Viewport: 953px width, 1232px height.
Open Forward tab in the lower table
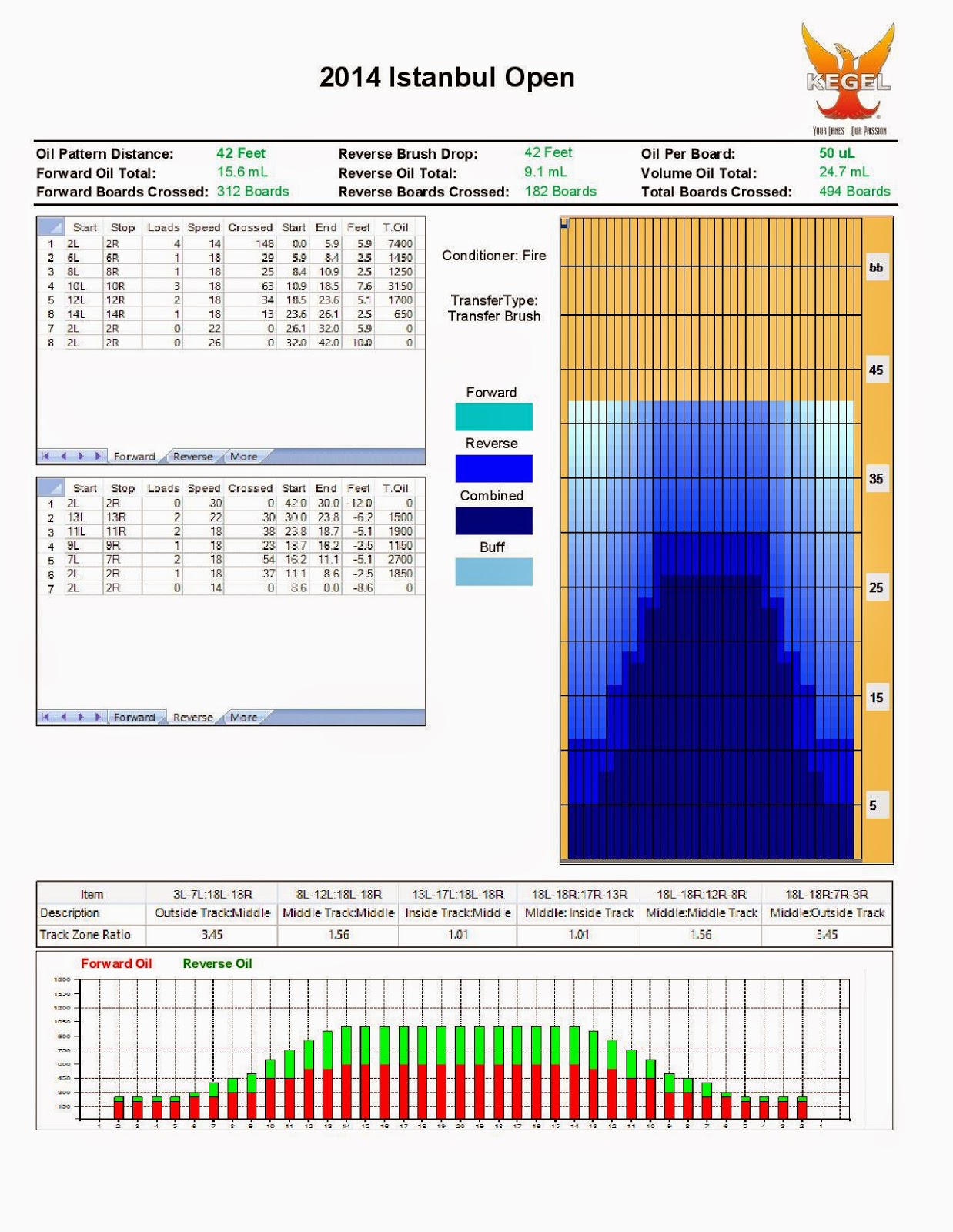(135, 718)
